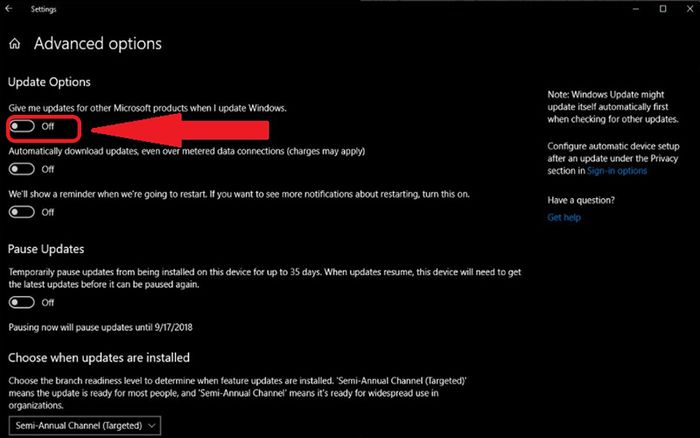Image resolution: width=700 pixels, height=438 pixels.
Task: Click the Update Options section heading
Action: coord(49,82)
